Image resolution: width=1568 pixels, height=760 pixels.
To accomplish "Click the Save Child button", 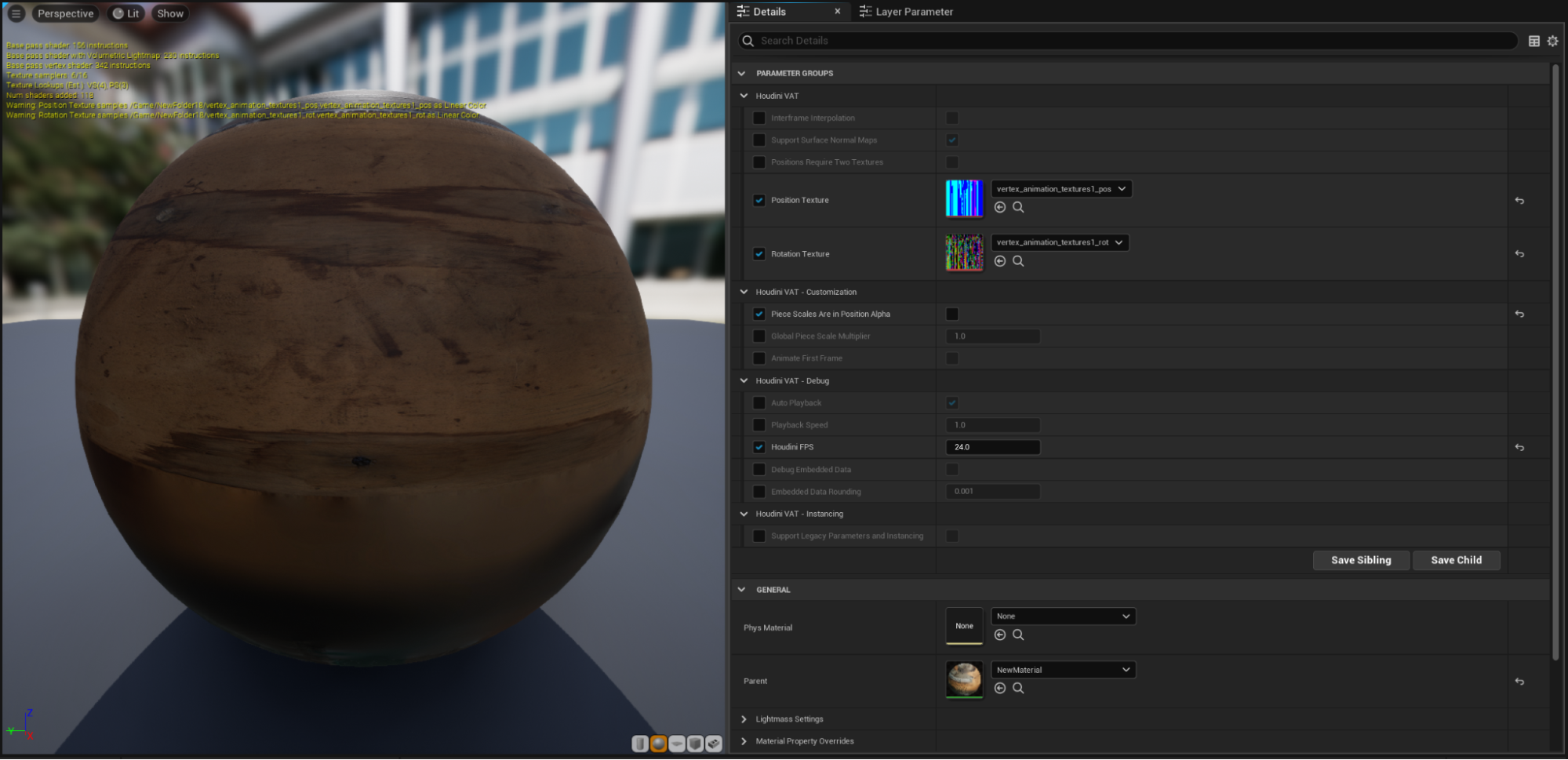I will pyautogui.click(x=1457, y=560).
